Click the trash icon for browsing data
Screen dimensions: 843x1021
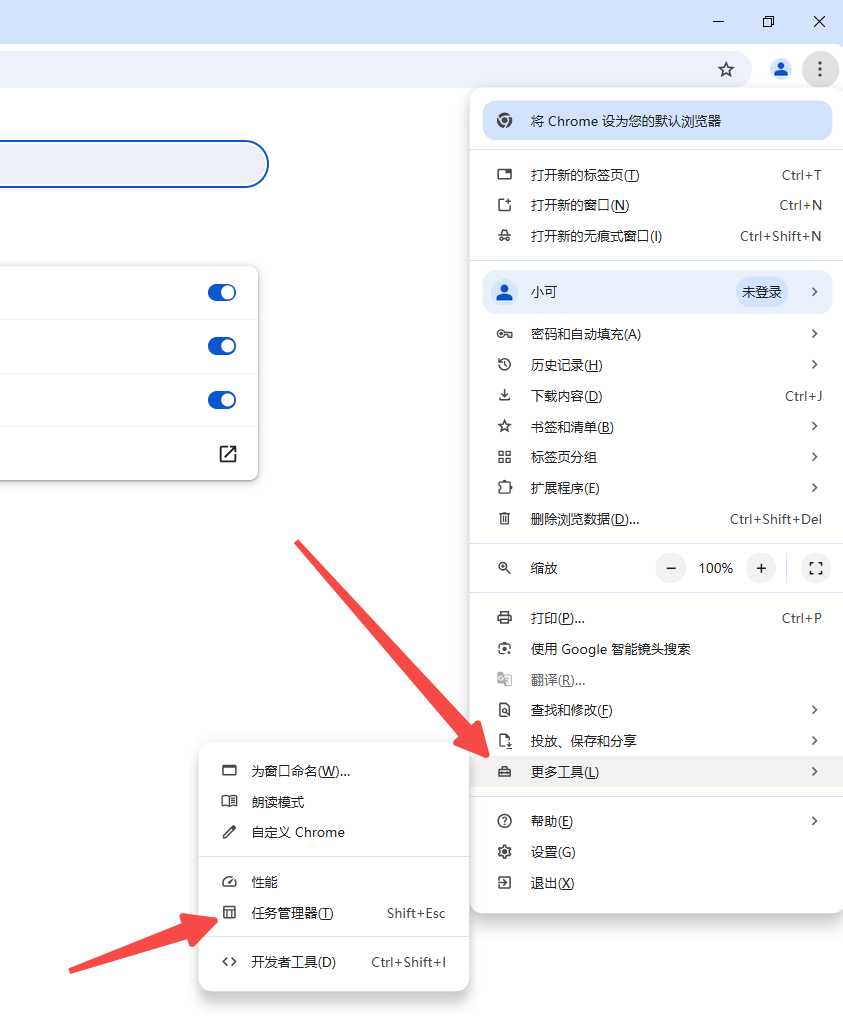tap(504, 518)
